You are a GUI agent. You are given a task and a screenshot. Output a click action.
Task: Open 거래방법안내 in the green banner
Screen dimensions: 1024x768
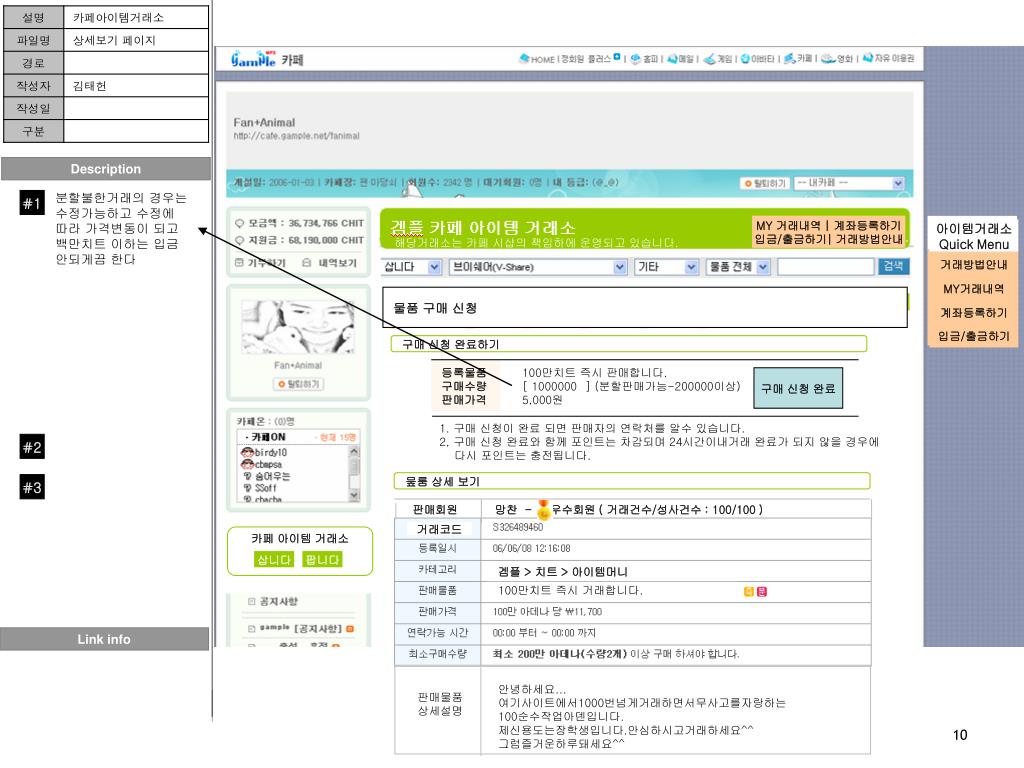869,240
